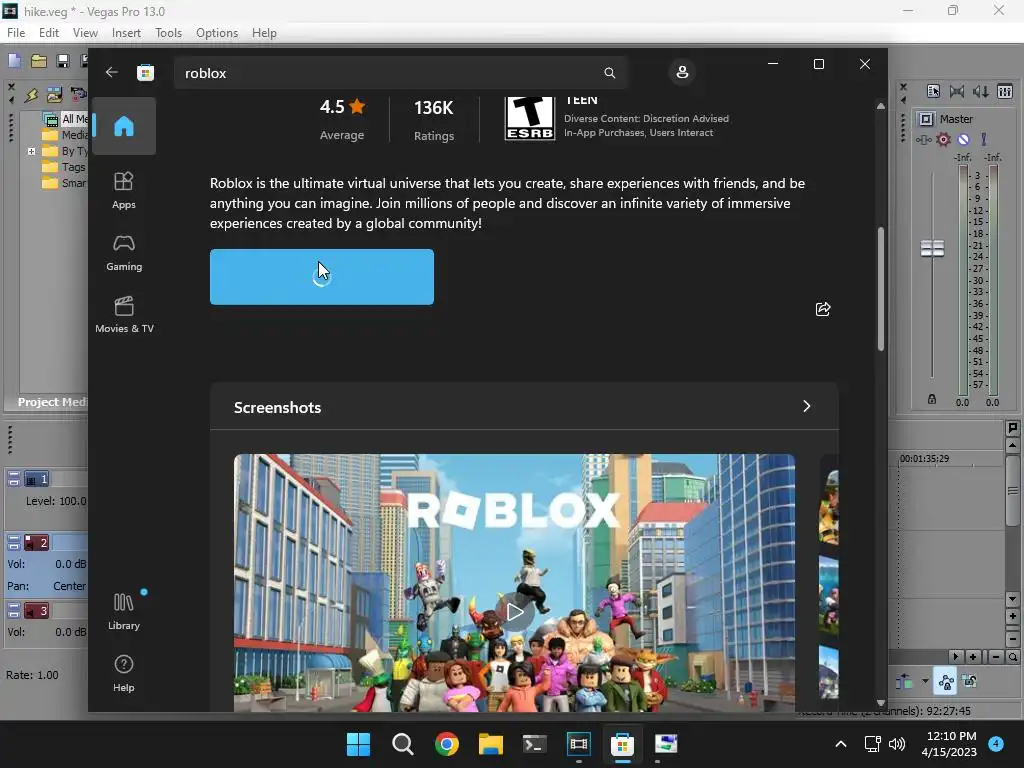The height and width of the screenshot is (768, 1024).
Task: Open the View menu in Vegas Pro
Action: pos(85,33)
